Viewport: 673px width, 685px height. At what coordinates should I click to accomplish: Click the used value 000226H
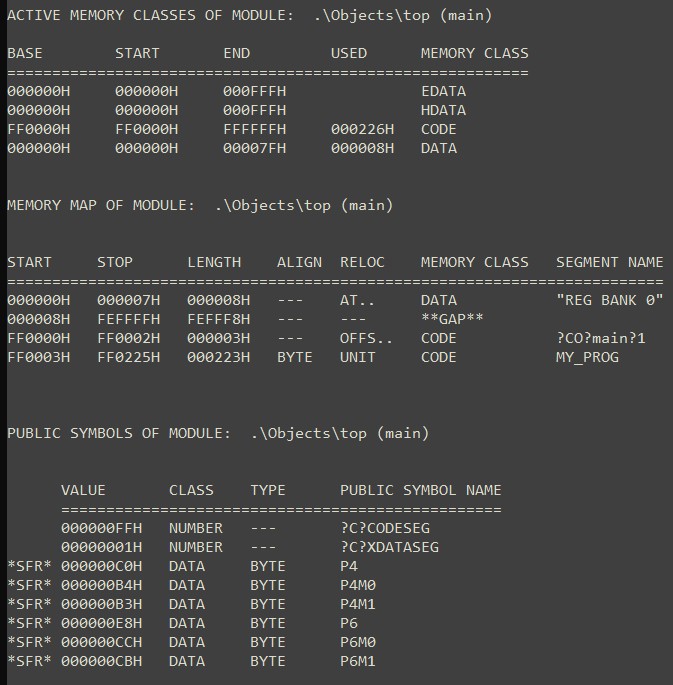pos(362,129)
